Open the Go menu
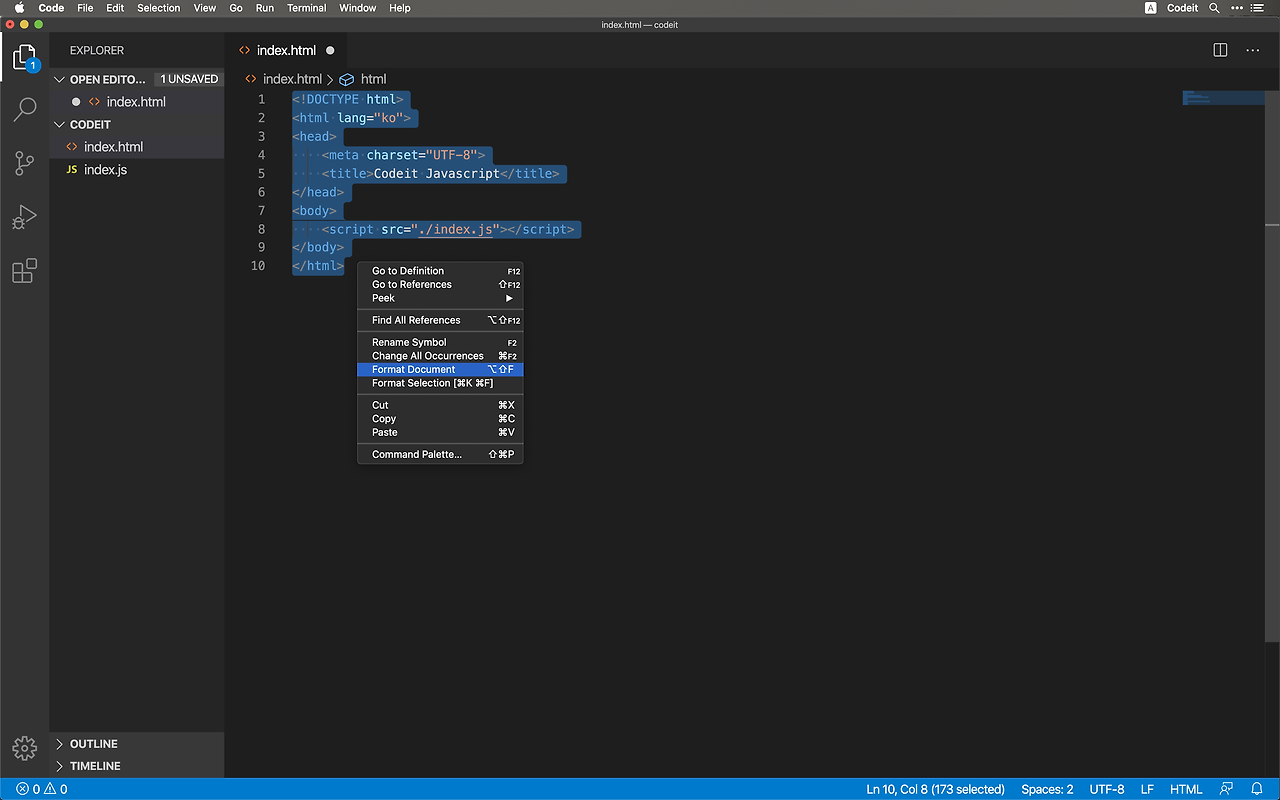This screenshot has height=800, width=1280. tap(236, 8)
